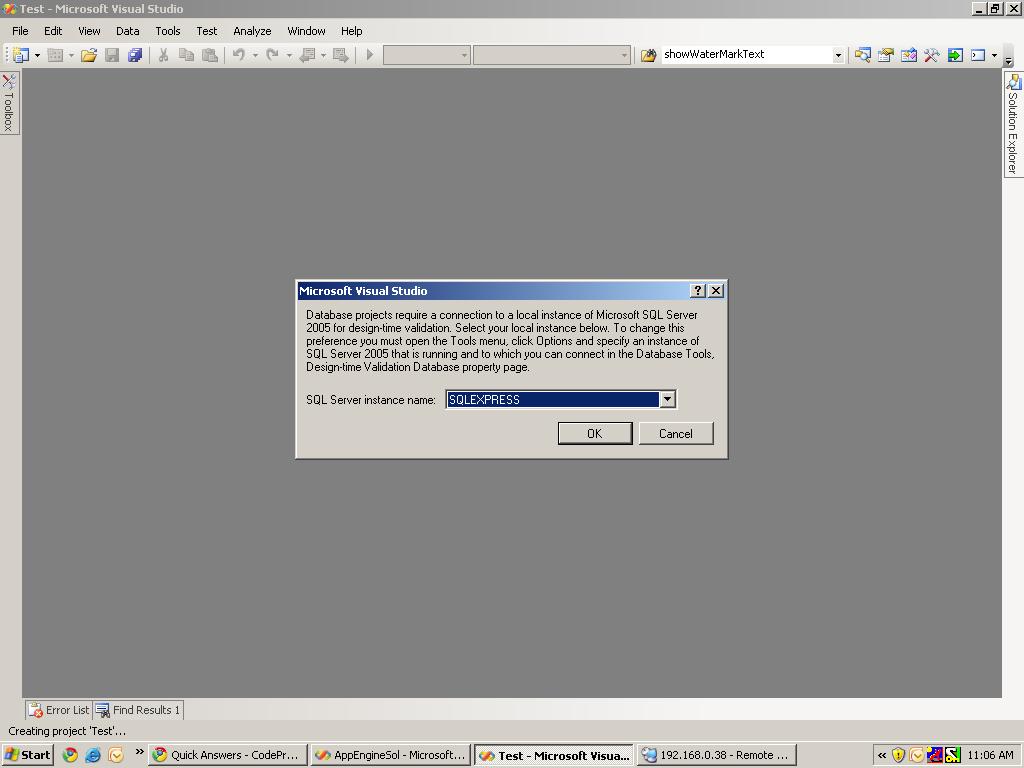Click the Object Browser toolbar icon
This screenshot has width=1024, height=768.
pos(908,56)
